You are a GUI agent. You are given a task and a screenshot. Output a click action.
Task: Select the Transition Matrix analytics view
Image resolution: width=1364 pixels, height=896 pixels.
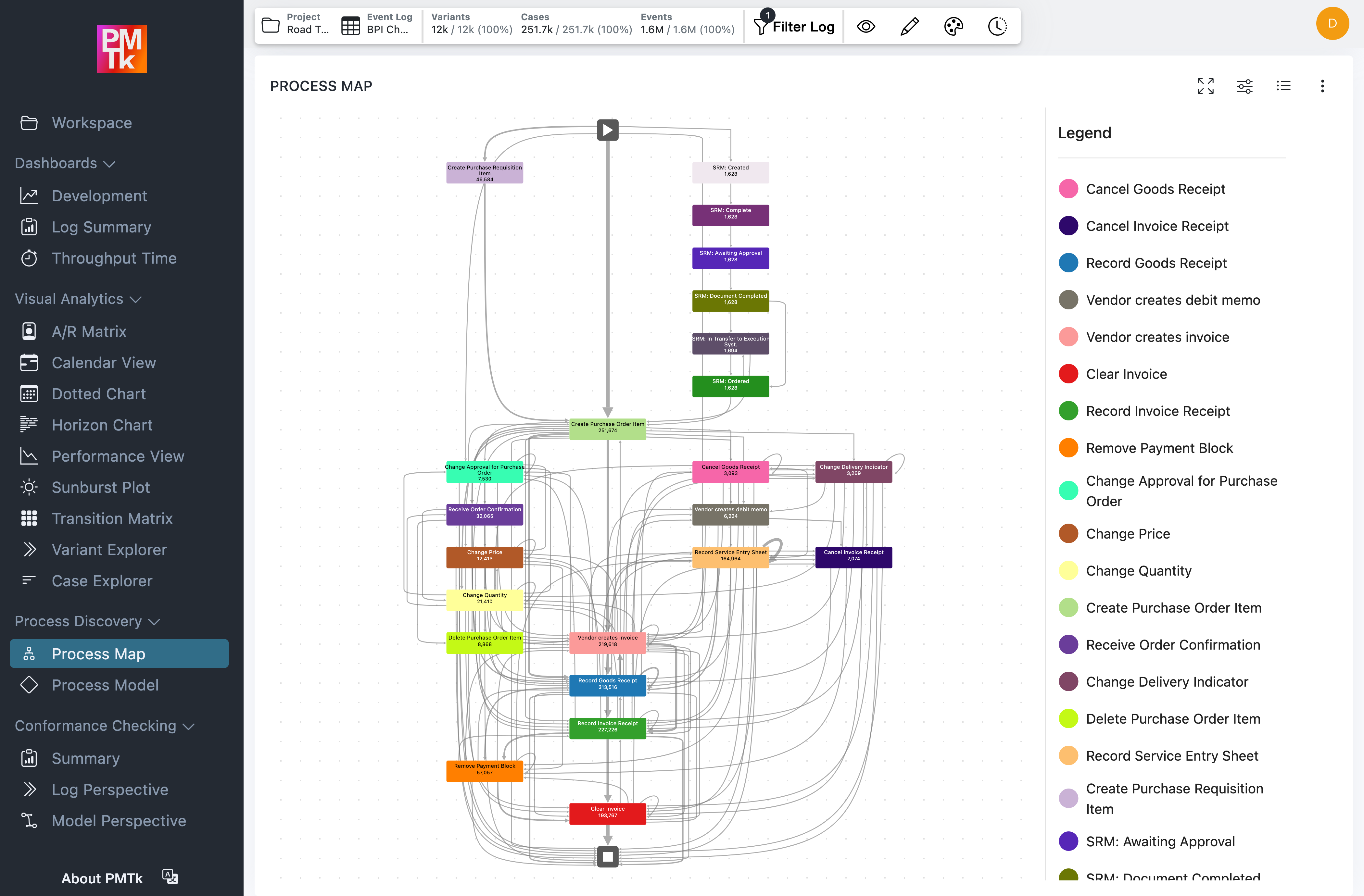tap(112, 518)
